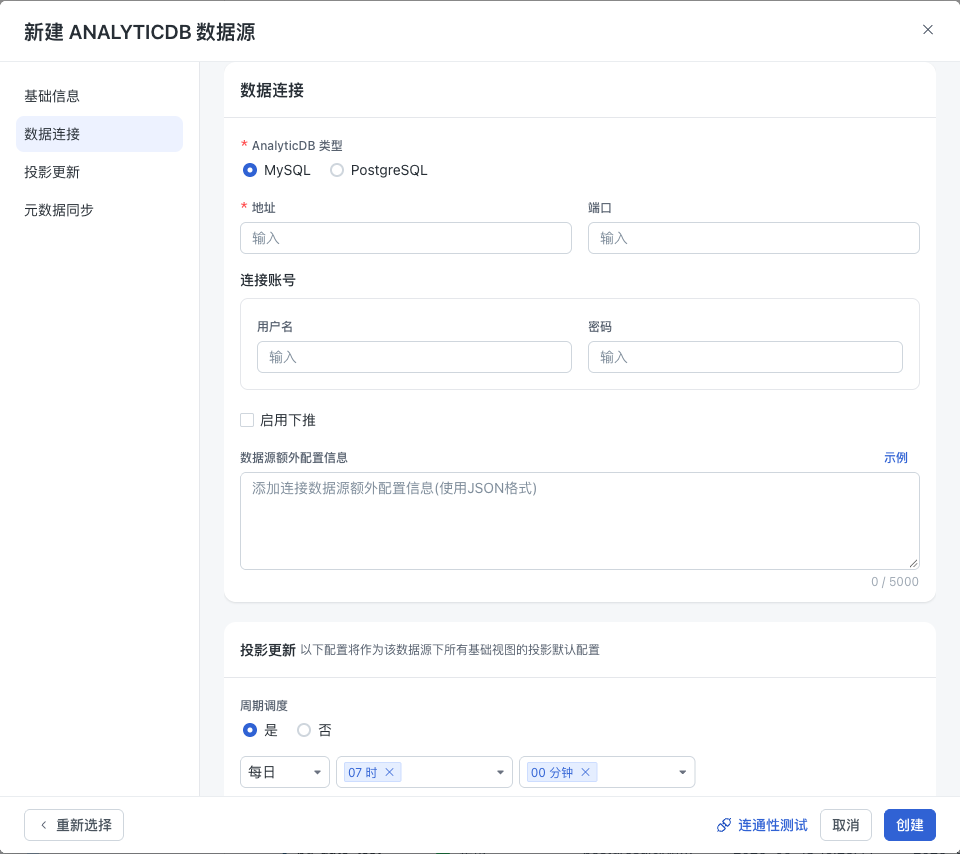Open the 基础信息 section
The width and height of the screenshot is (960, 854).
(x=52, y=96)
